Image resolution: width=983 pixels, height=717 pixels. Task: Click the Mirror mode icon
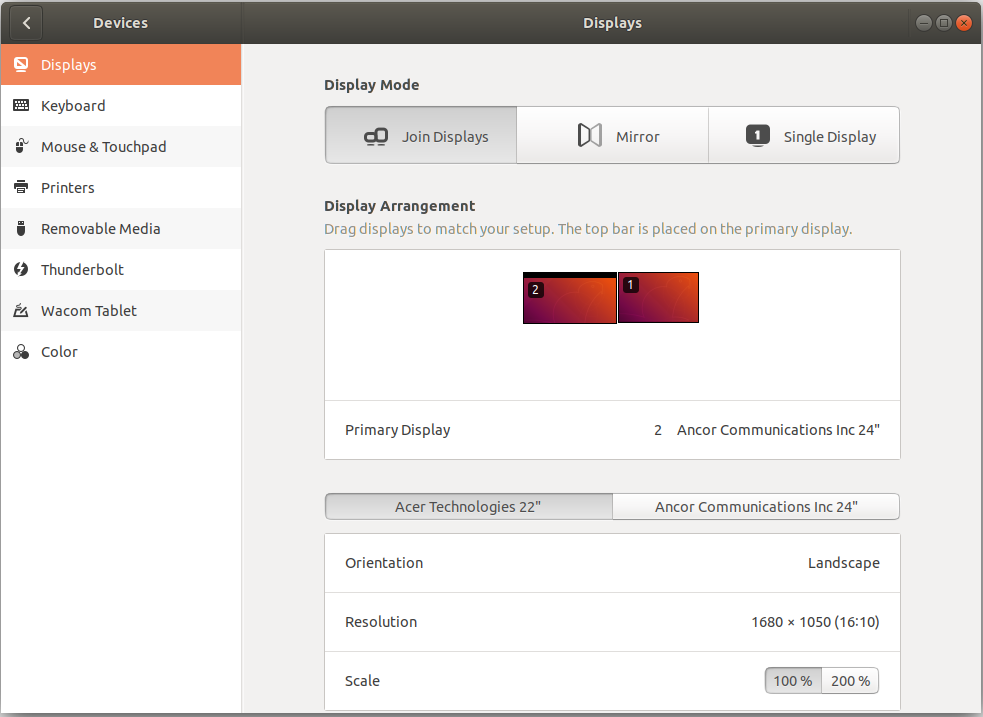coord(589,135)
